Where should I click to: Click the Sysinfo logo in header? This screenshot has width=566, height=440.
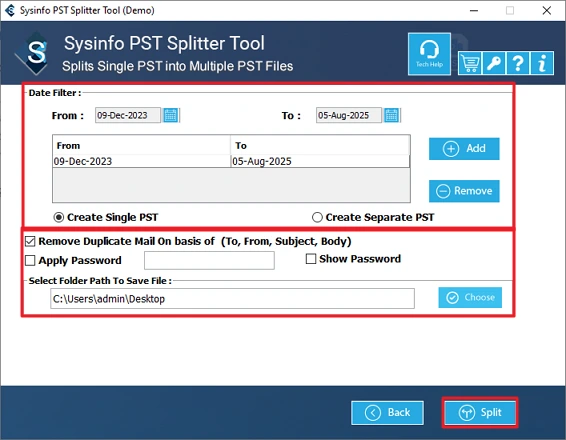[x=33, y=53]
